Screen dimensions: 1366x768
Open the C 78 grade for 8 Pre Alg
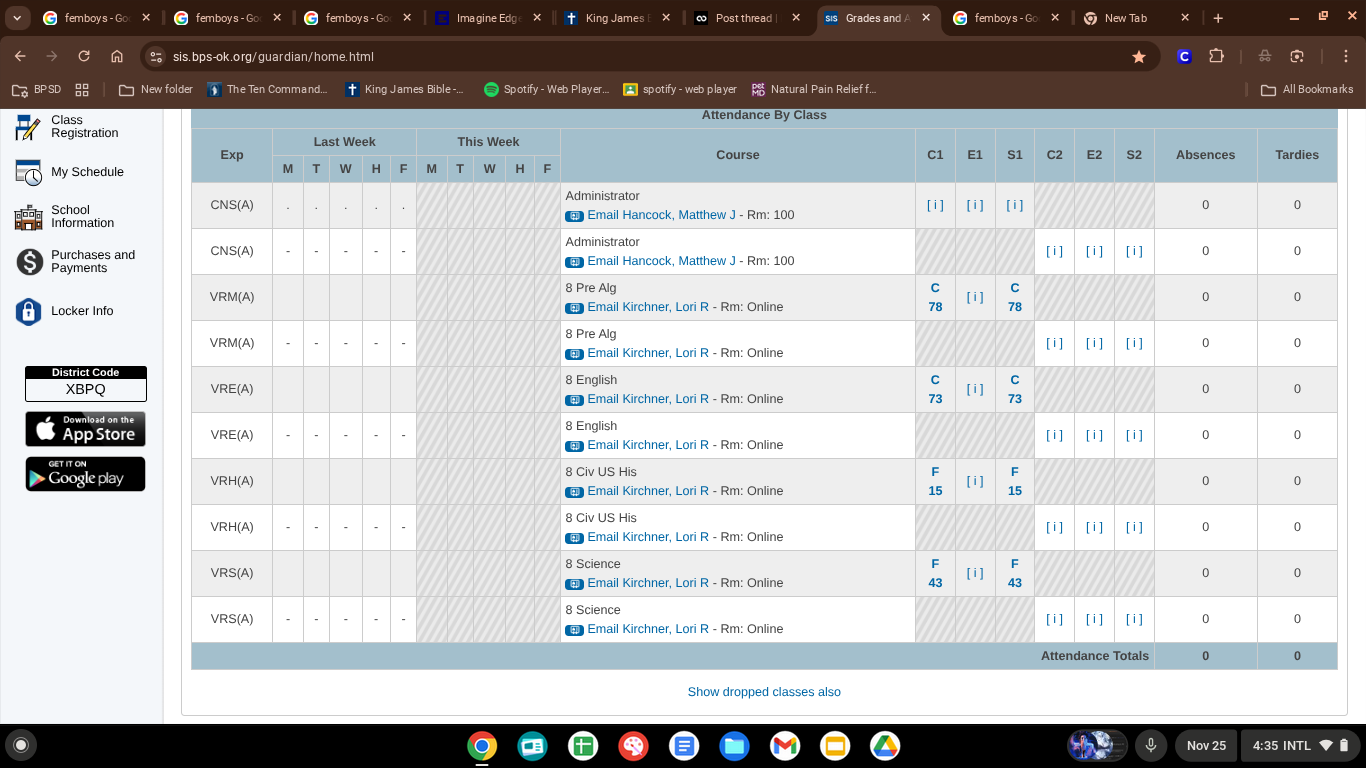(x=935, y=297)
